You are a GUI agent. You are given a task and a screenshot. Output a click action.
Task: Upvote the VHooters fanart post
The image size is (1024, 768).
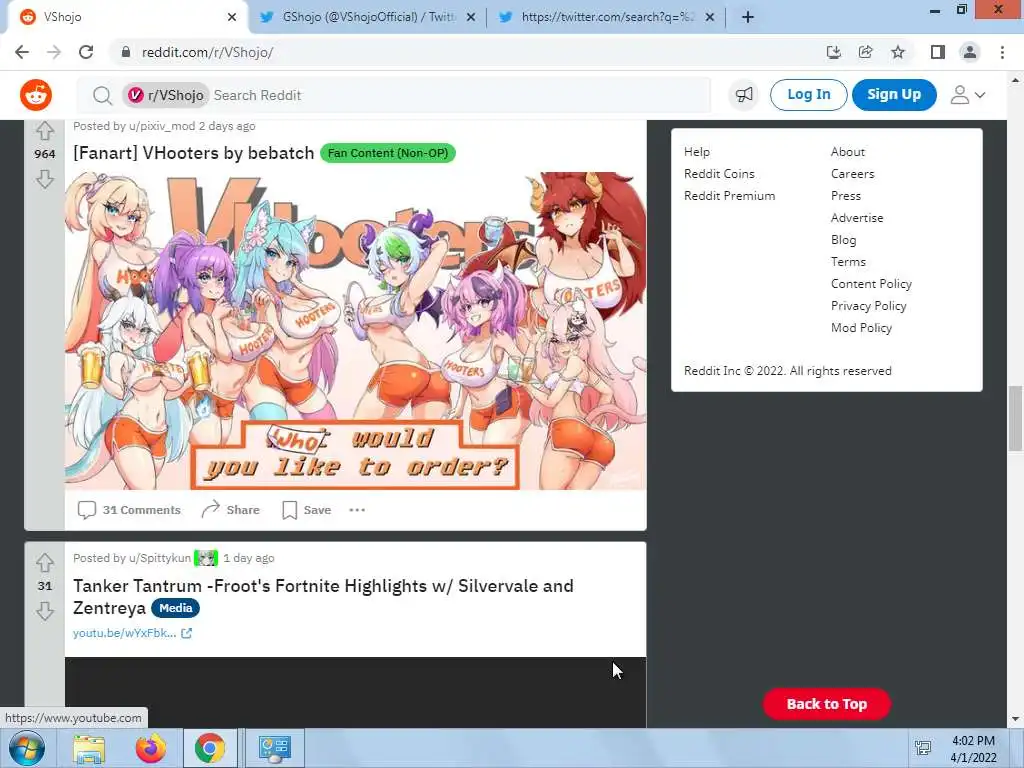coord(44,131)
